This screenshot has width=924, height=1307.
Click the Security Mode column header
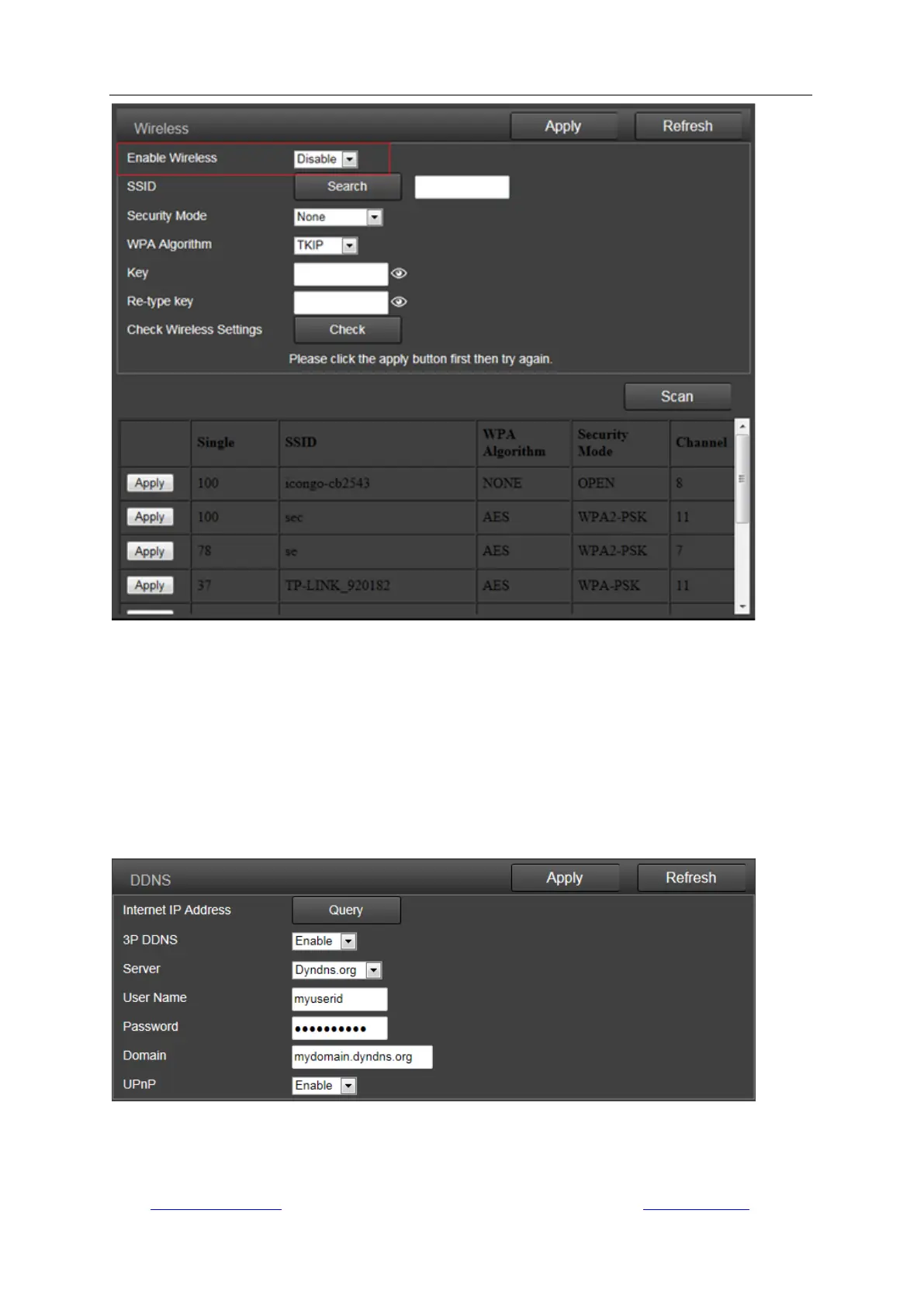click(621, 443)
